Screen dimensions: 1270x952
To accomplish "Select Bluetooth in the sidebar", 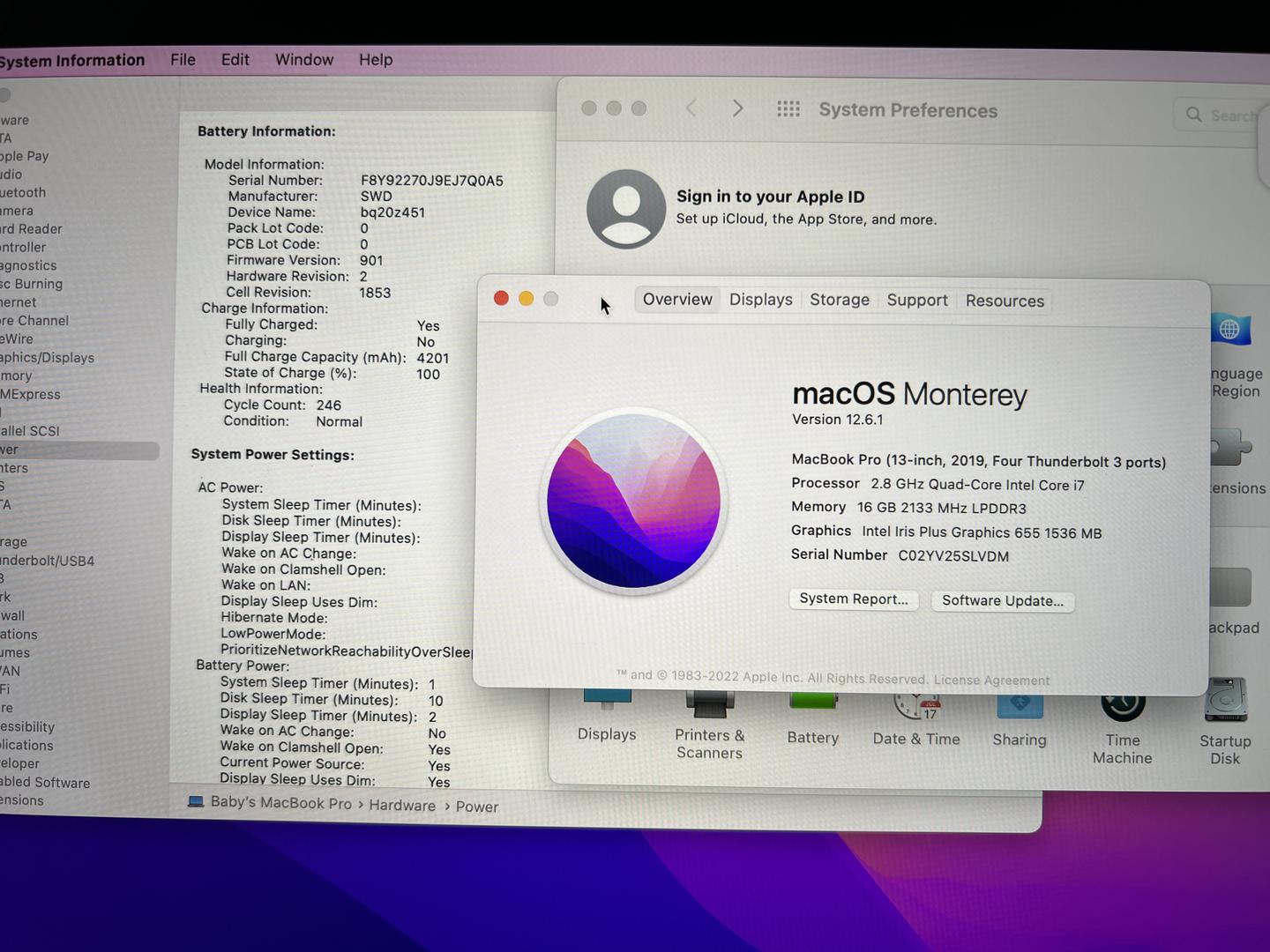I will [23, 192].
